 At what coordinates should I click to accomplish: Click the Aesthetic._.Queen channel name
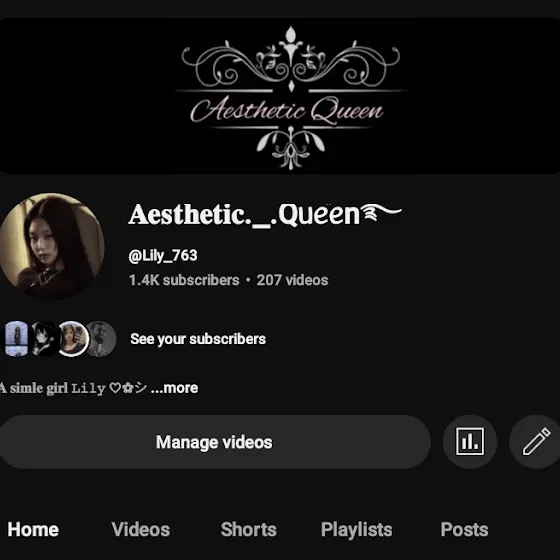(x=265, y=215)
